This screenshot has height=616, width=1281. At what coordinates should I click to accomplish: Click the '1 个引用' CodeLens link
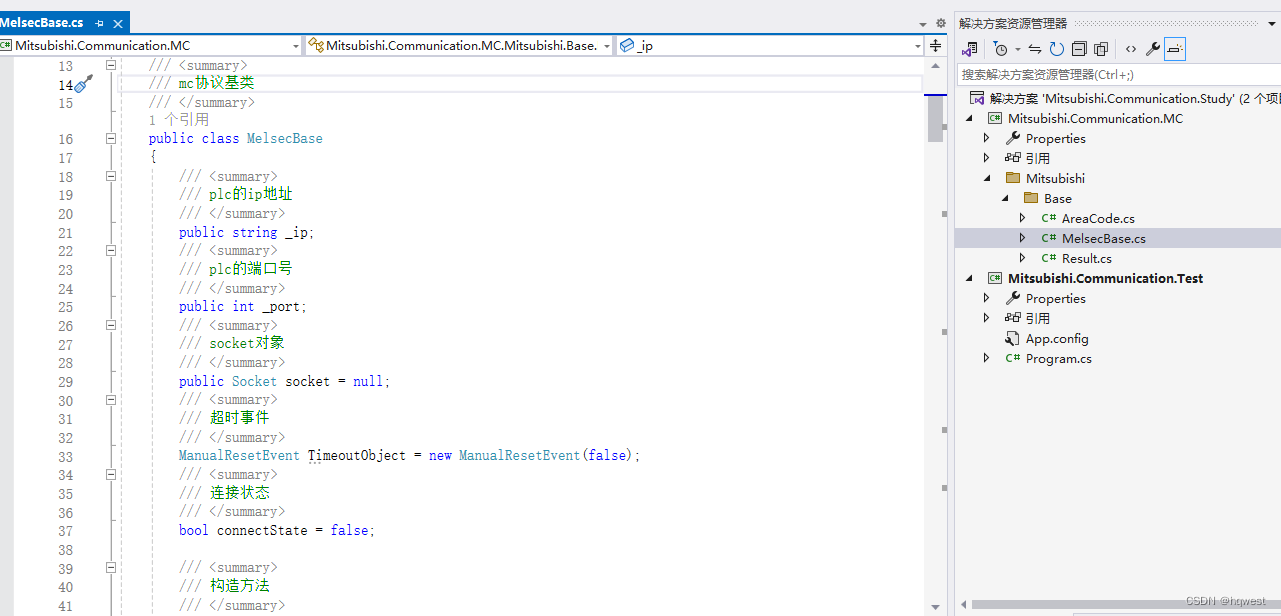[x=179, y=120]
